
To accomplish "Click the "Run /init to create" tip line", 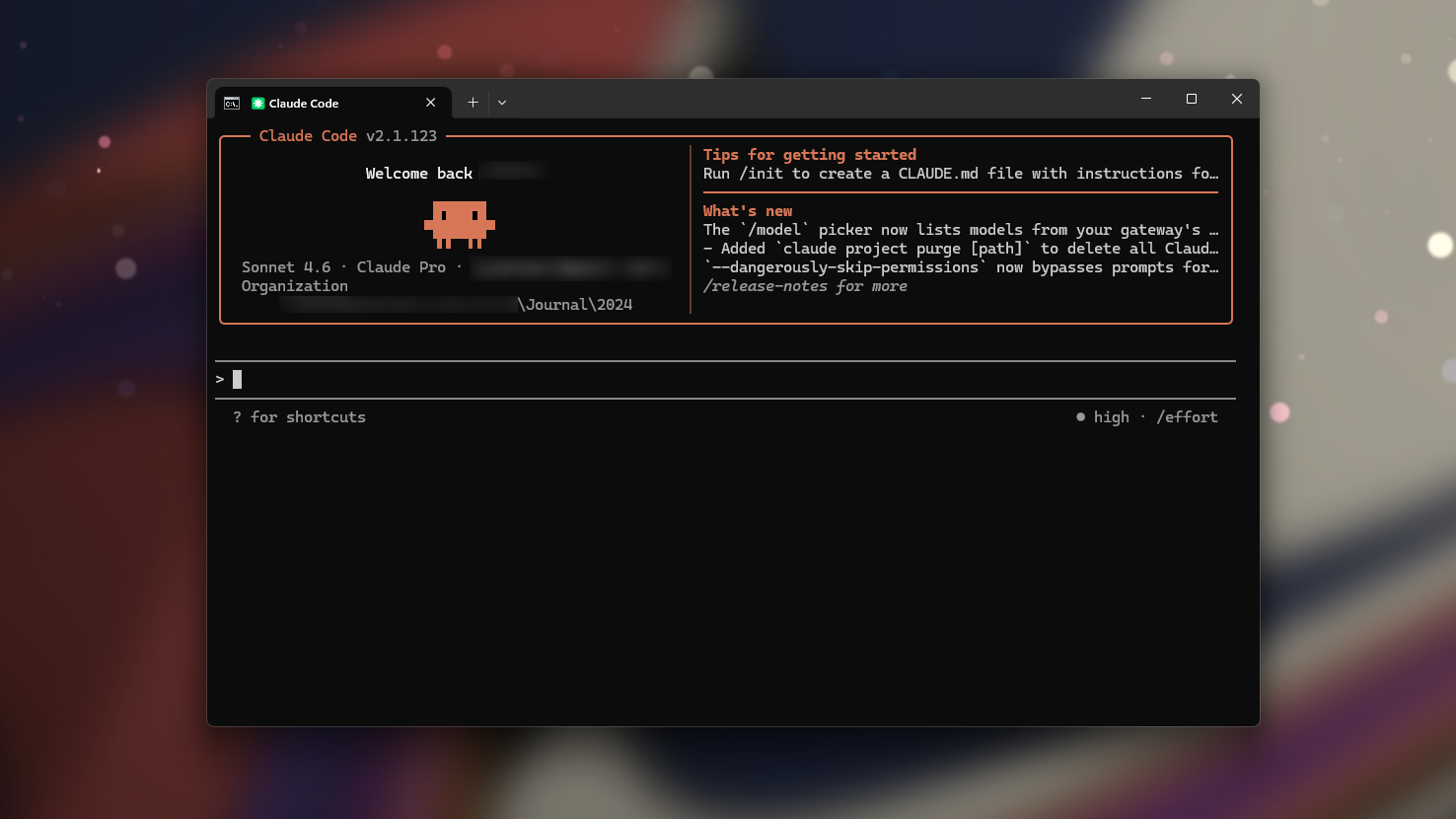I will 961,174.
